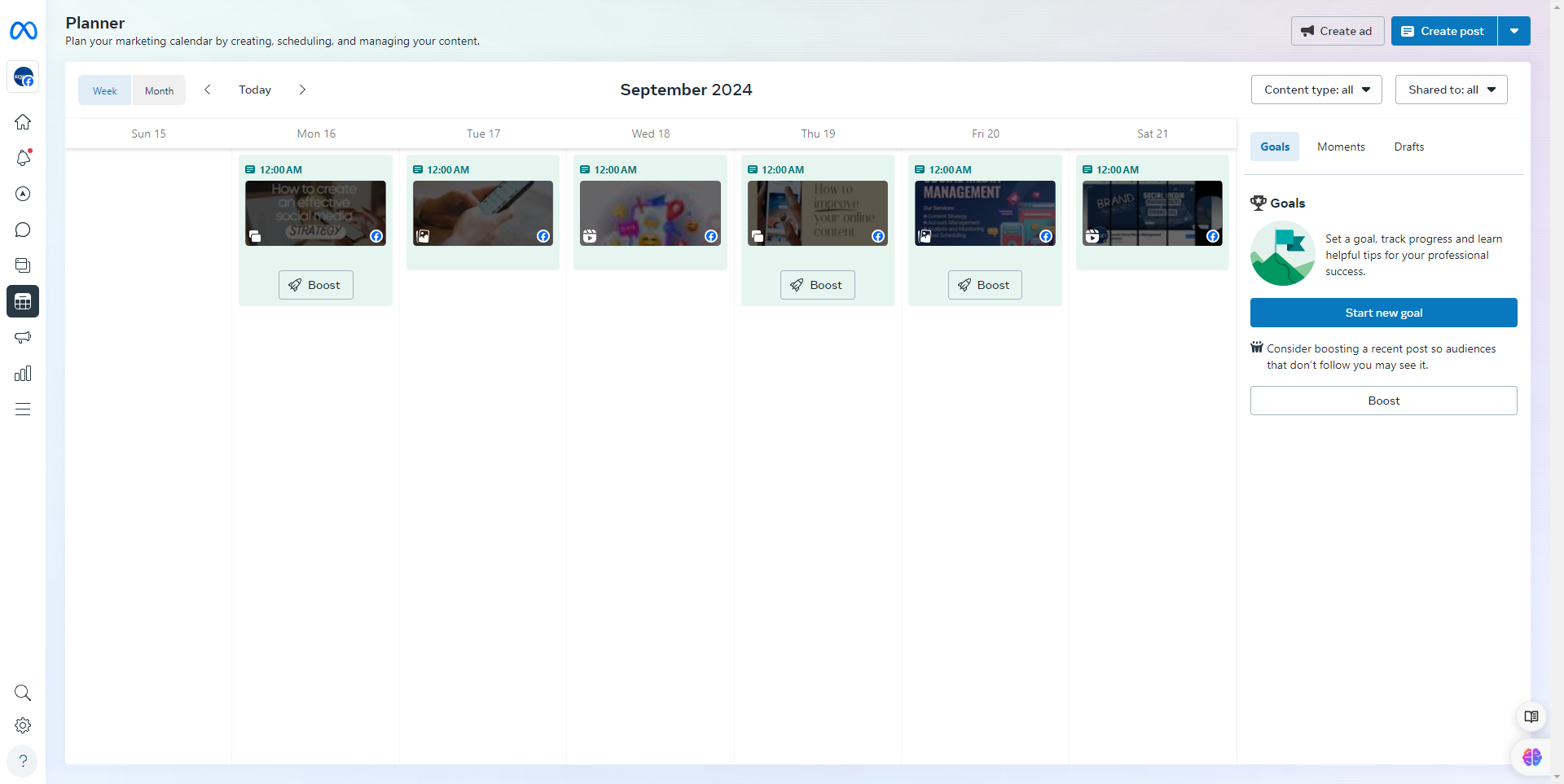The height and width of the screenshot is (784, 1564).
Task: Switch the calendar to Week view
Action: pyautogui.click(x=104, y=90)
